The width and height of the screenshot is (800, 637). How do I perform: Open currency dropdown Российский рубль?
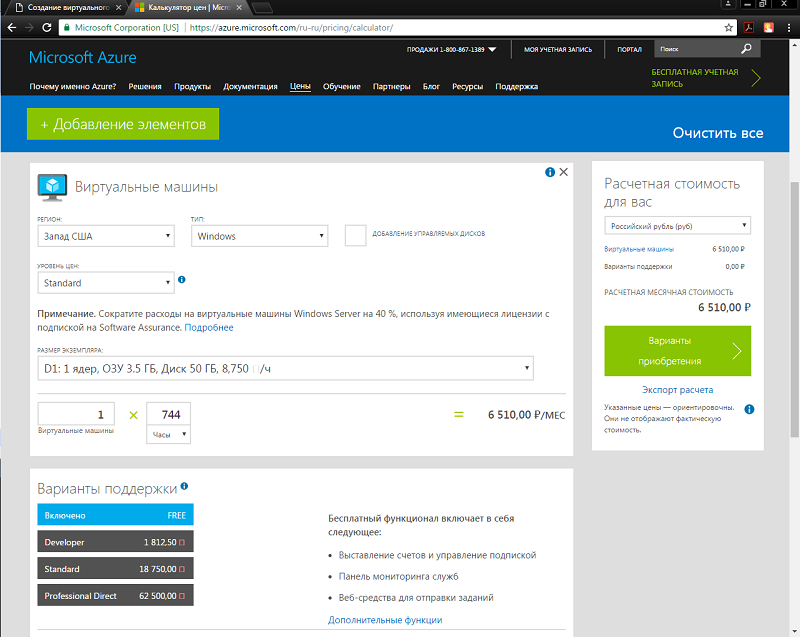point(678,226)
